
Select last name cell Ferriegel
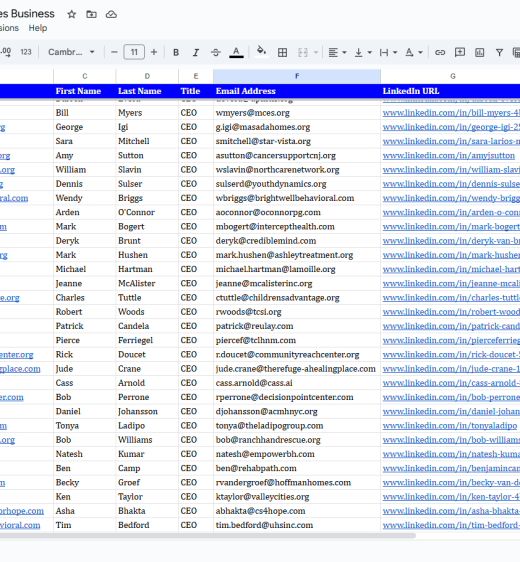coord(147,340)
